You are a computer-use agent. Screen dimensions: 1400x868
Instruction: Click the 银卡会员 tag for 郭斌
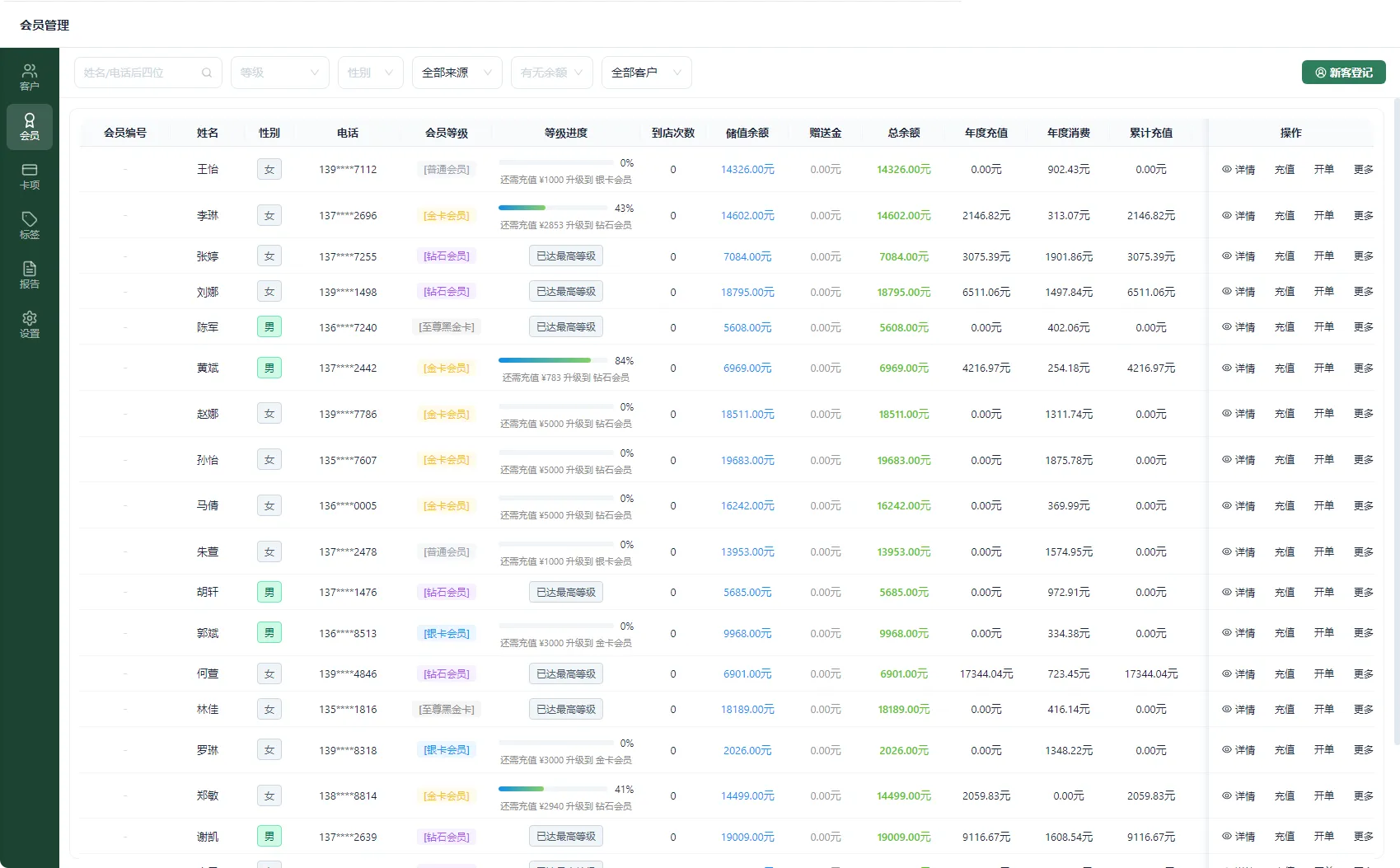click(447, 634)
